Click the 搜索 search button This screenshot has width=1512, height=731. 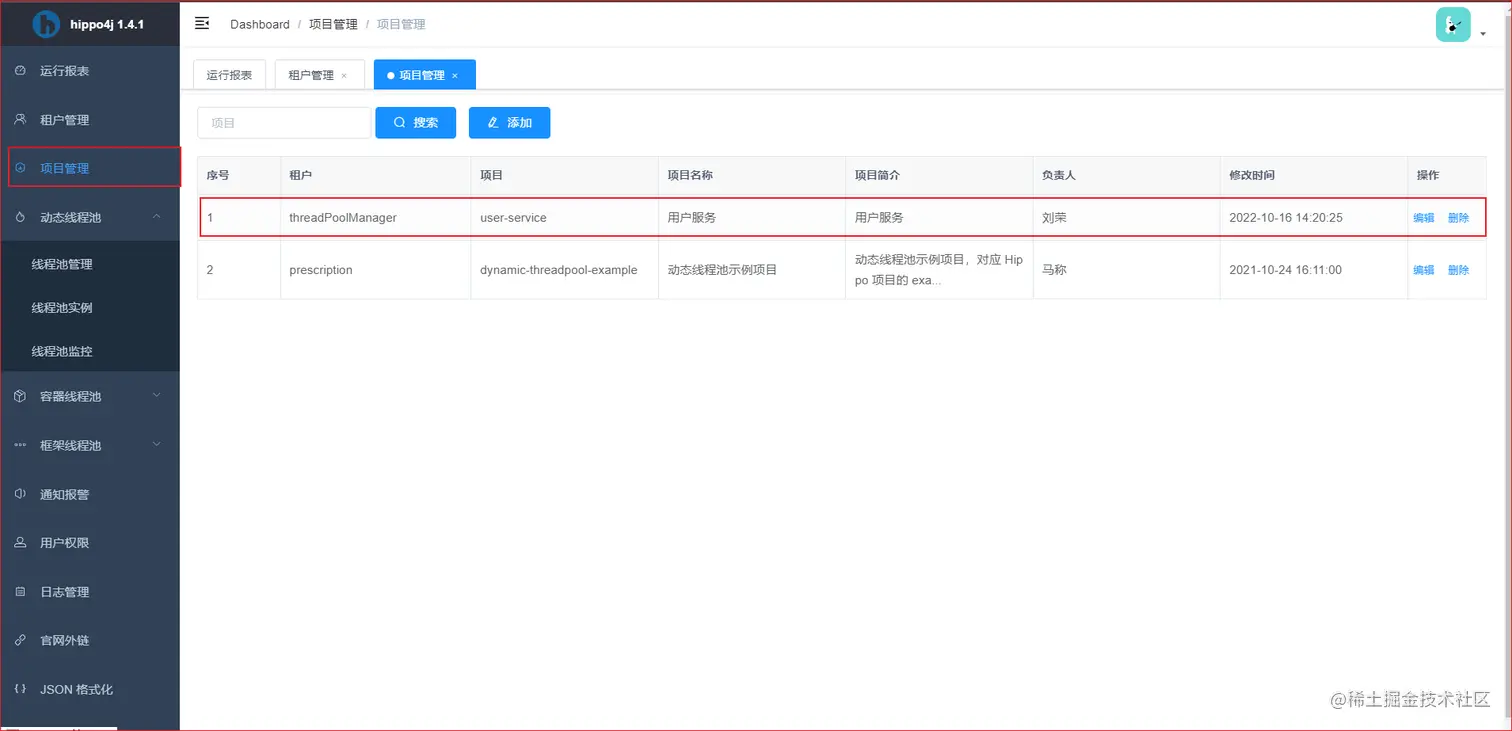416,123
